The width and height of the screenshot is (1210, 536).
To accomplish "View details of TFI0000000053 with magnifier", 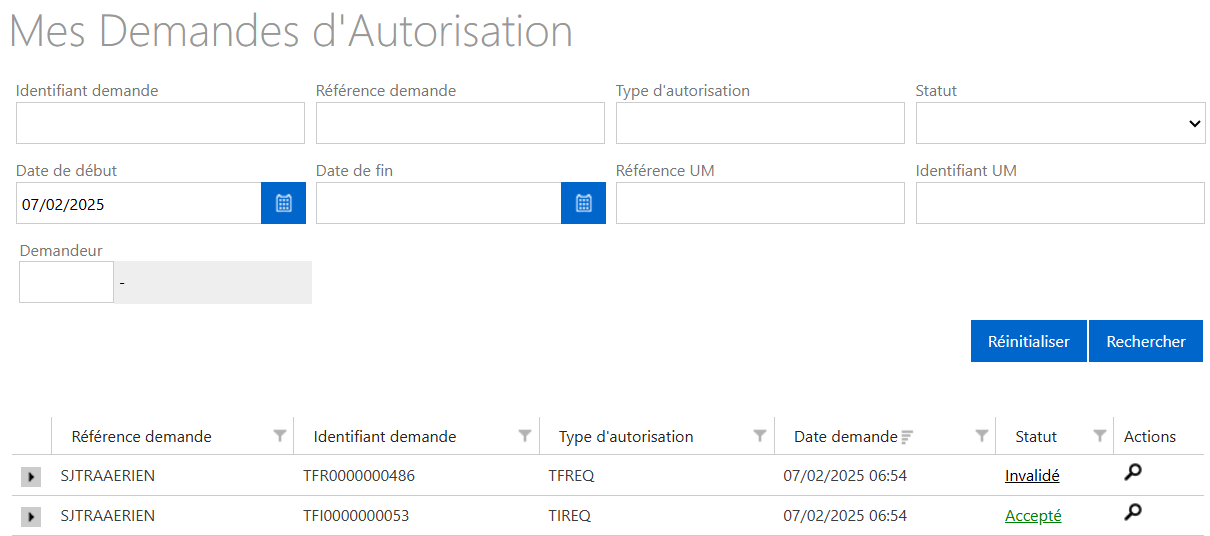I will click(1133, 513).
